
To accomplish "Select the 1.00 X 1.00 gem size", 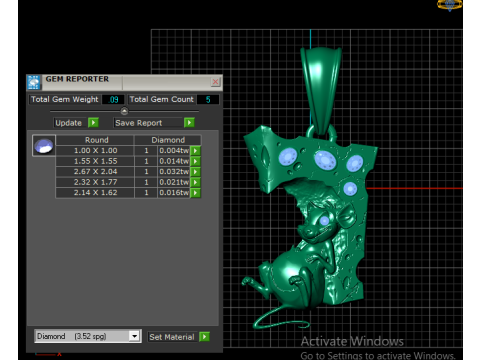I will [x=95, y=151].
